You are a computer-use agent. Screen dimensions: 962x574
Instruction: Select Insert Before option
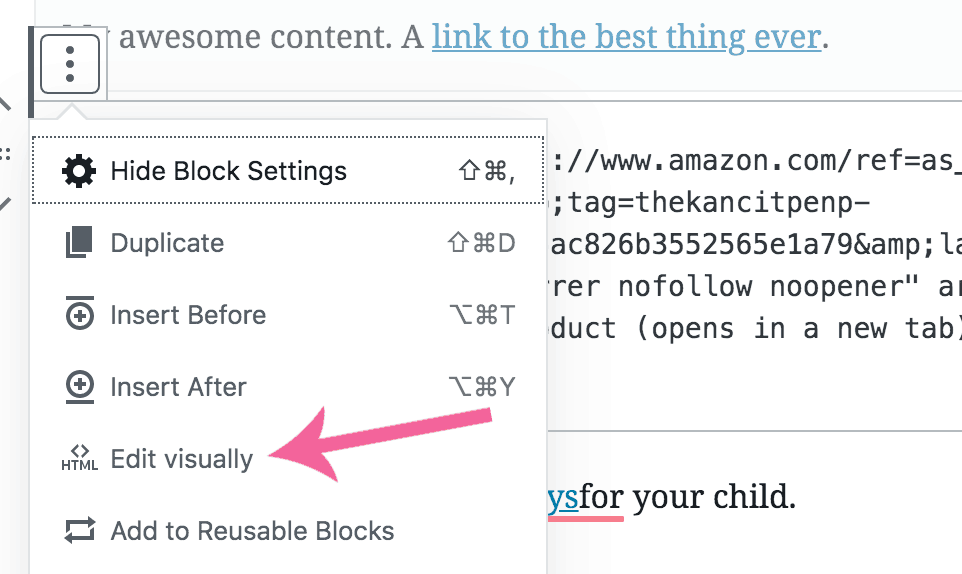[x=288, y=315]
